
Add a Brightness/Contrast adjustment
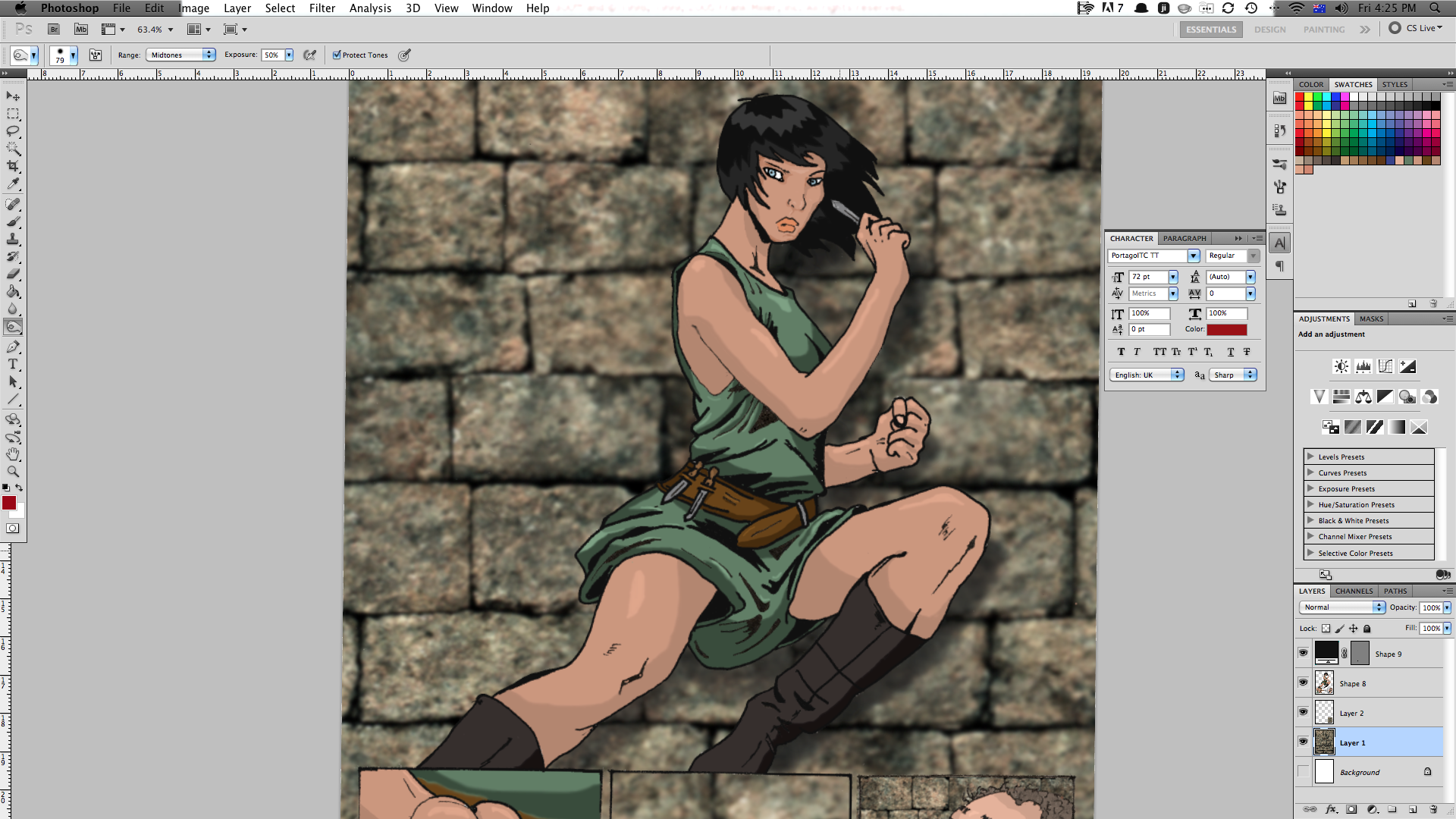tap(1341, 366)
